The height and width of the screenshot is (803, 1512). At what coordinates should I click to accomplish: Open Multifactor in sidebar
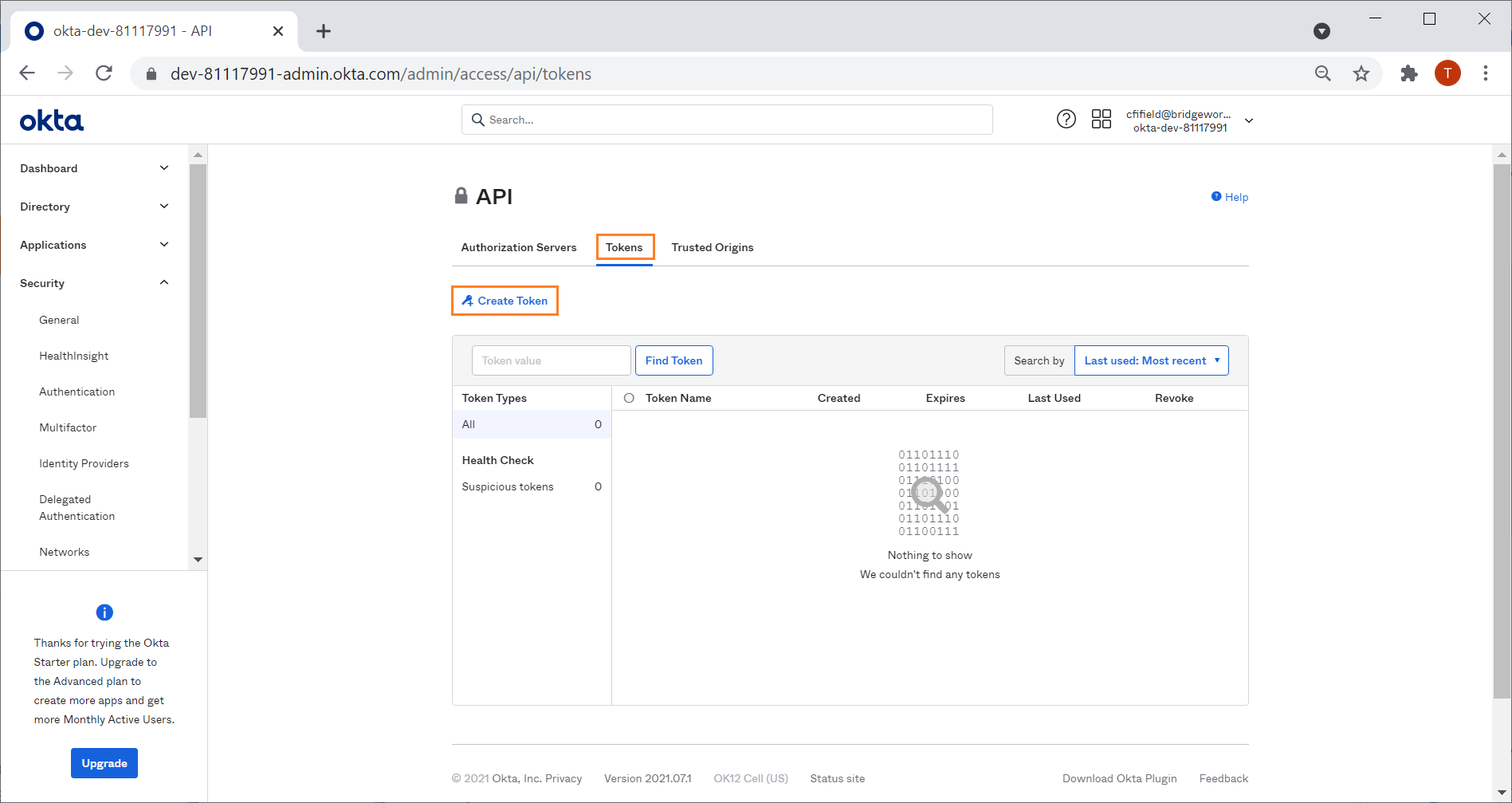pos(68,427)
